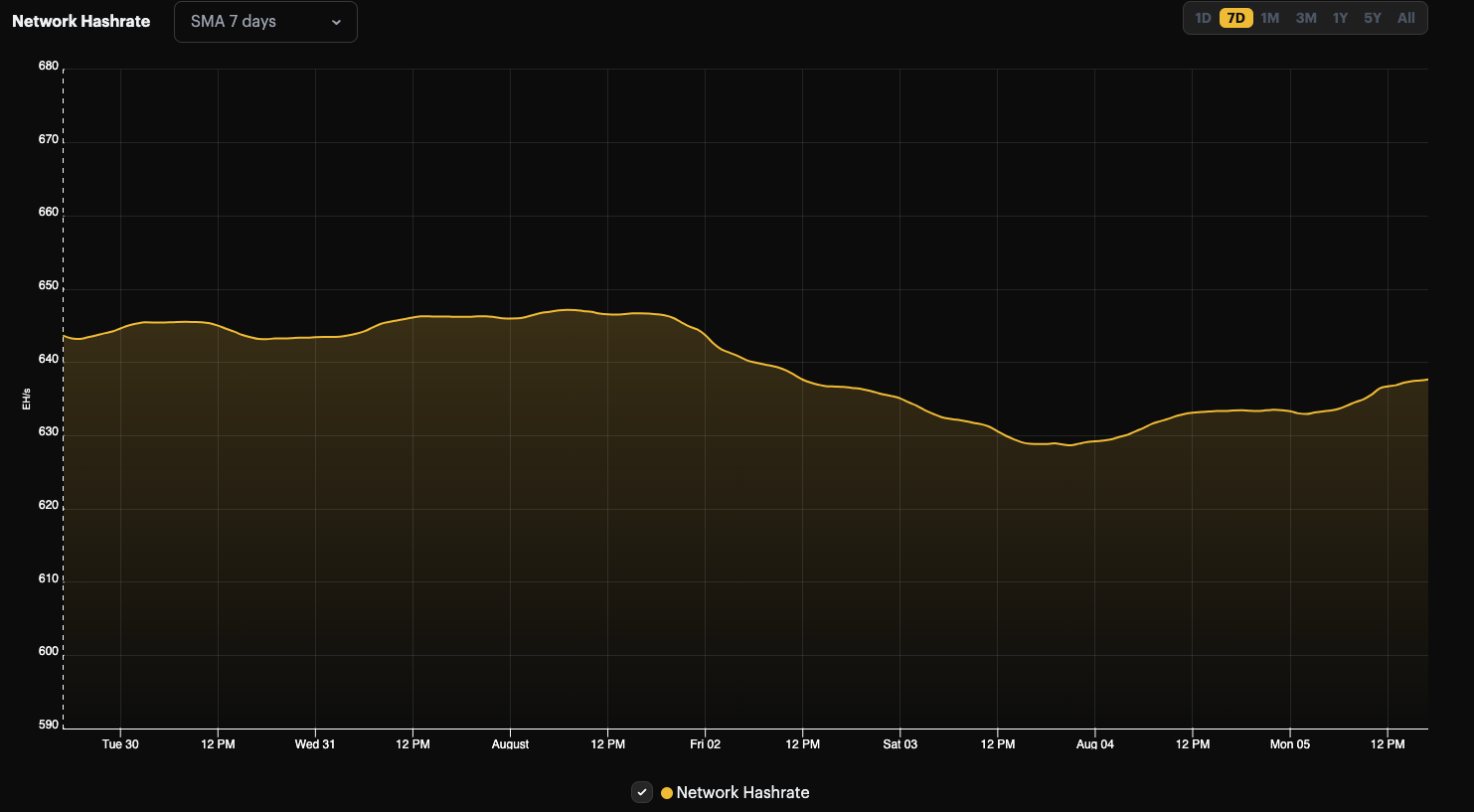1474x812 pixels.
Task: Toggle the Network Hashrate series checkmark
Action: [x=641, y=792]
